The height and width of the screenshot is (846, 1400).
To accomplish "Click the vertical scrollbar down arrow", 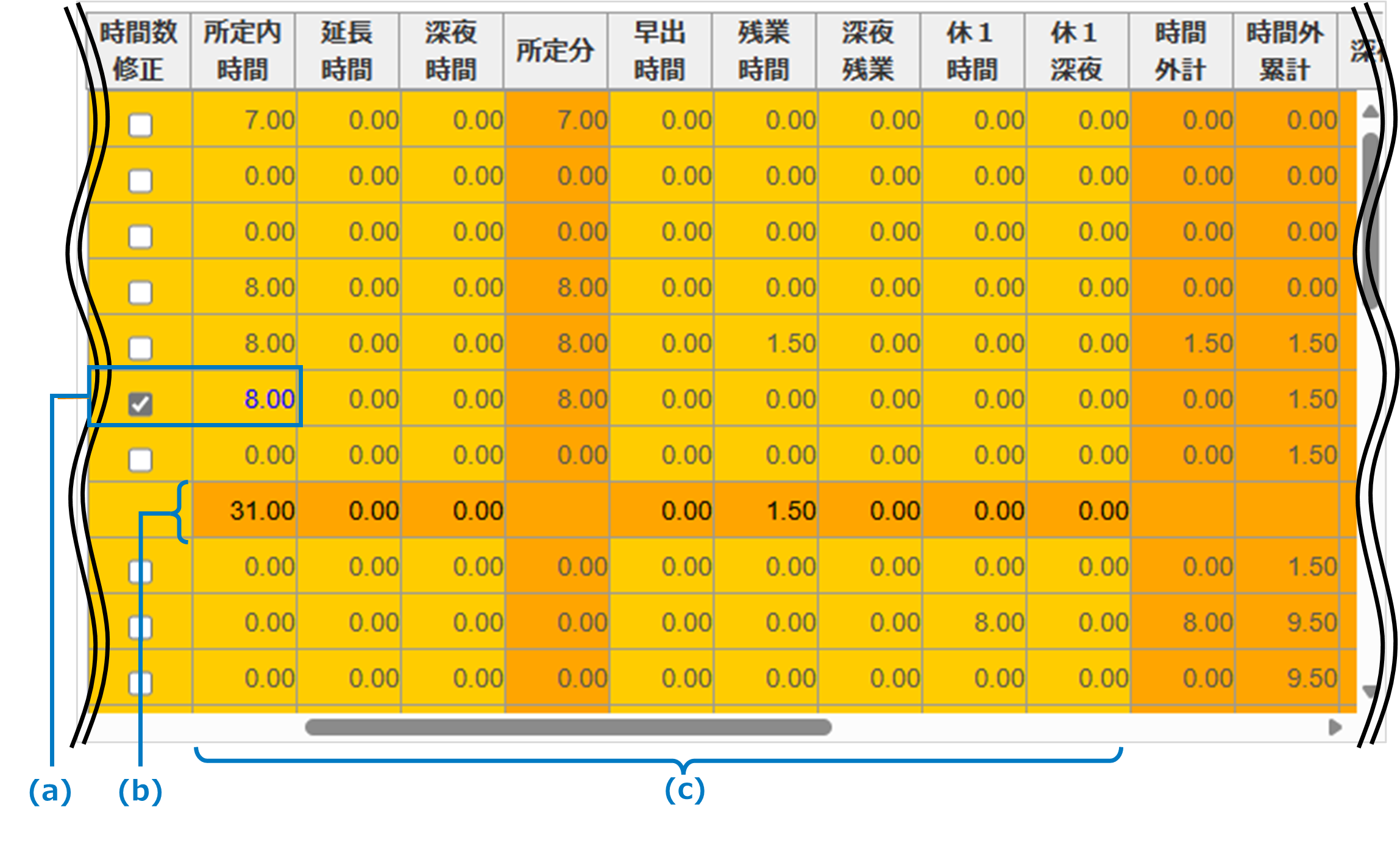I will [x=1370, y=691].
